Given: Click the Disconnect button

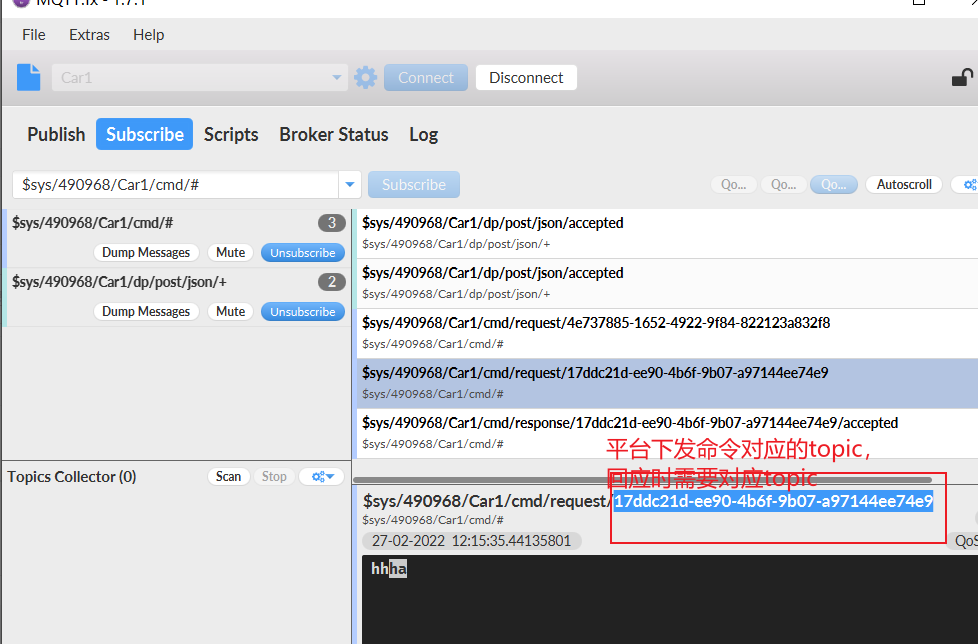Looking at the screenshot, I should coord(526,77).
